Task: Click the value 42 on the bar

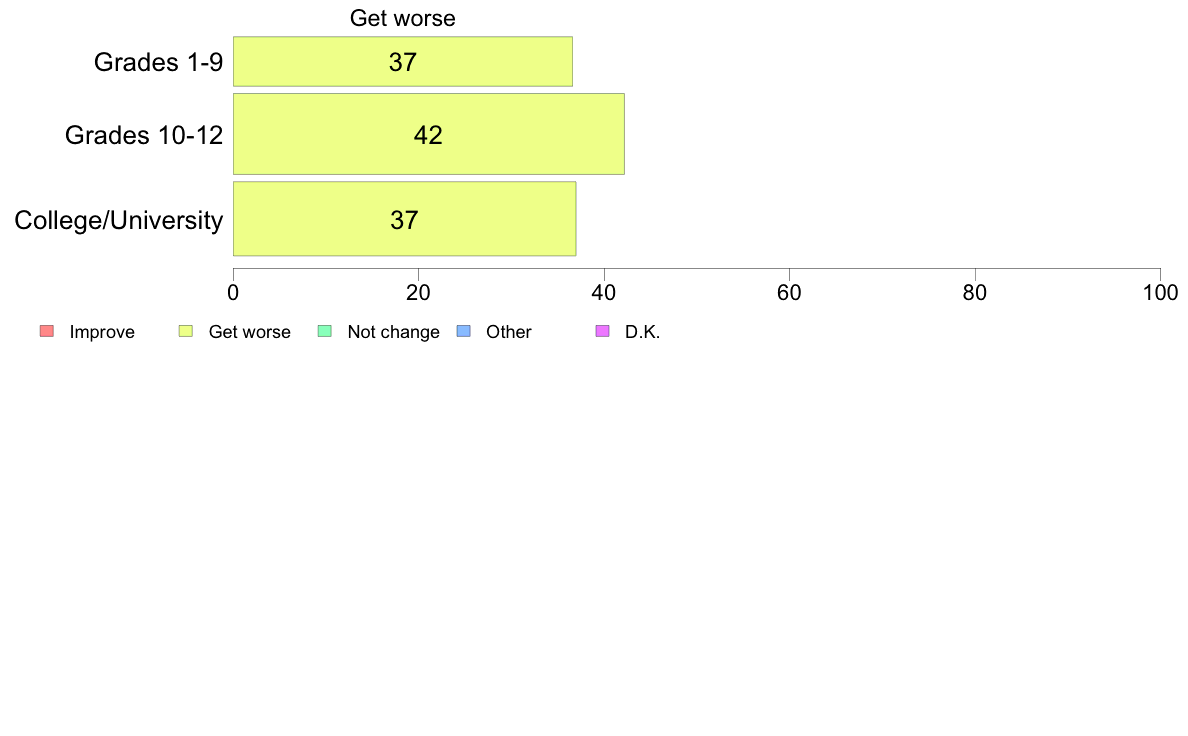Action: pos(428,135)
